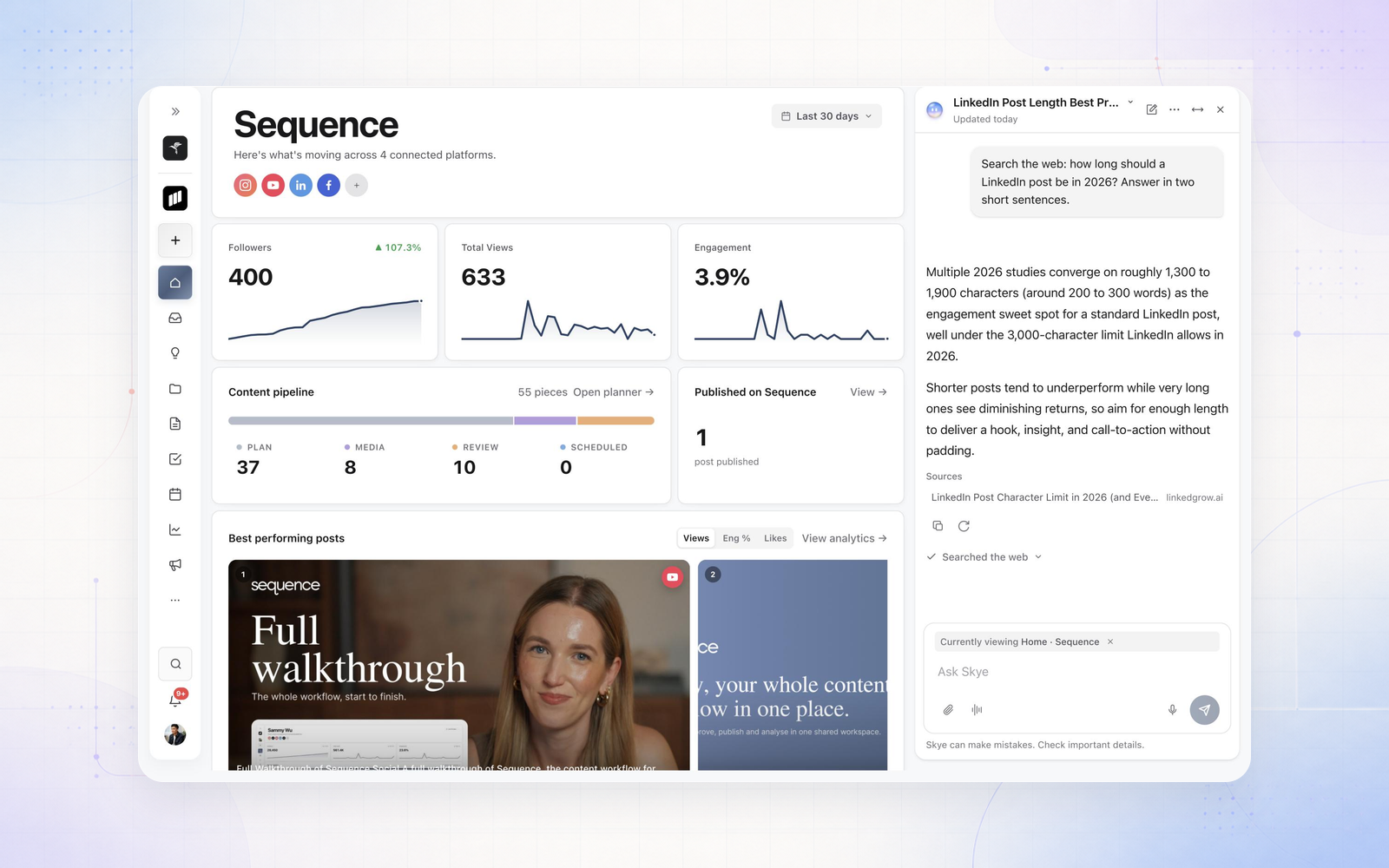Widen the chat panel with the arrows icon
Screen dimensions: 1389x868
tap(1198, 109)
